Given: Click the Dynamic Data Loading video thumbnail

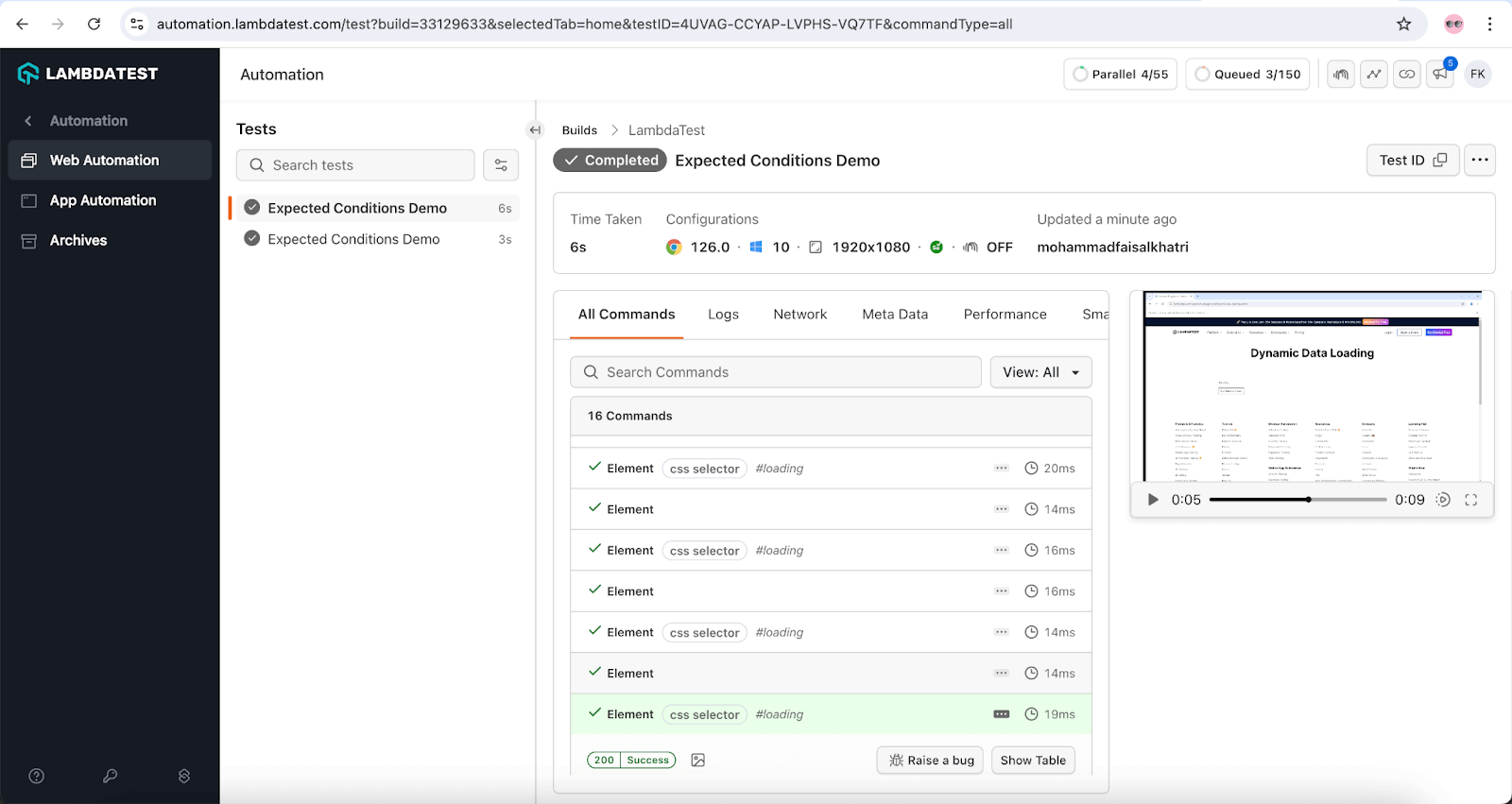Looking at the screenshot, I should pyautogui.click(x=1313, y=387).
